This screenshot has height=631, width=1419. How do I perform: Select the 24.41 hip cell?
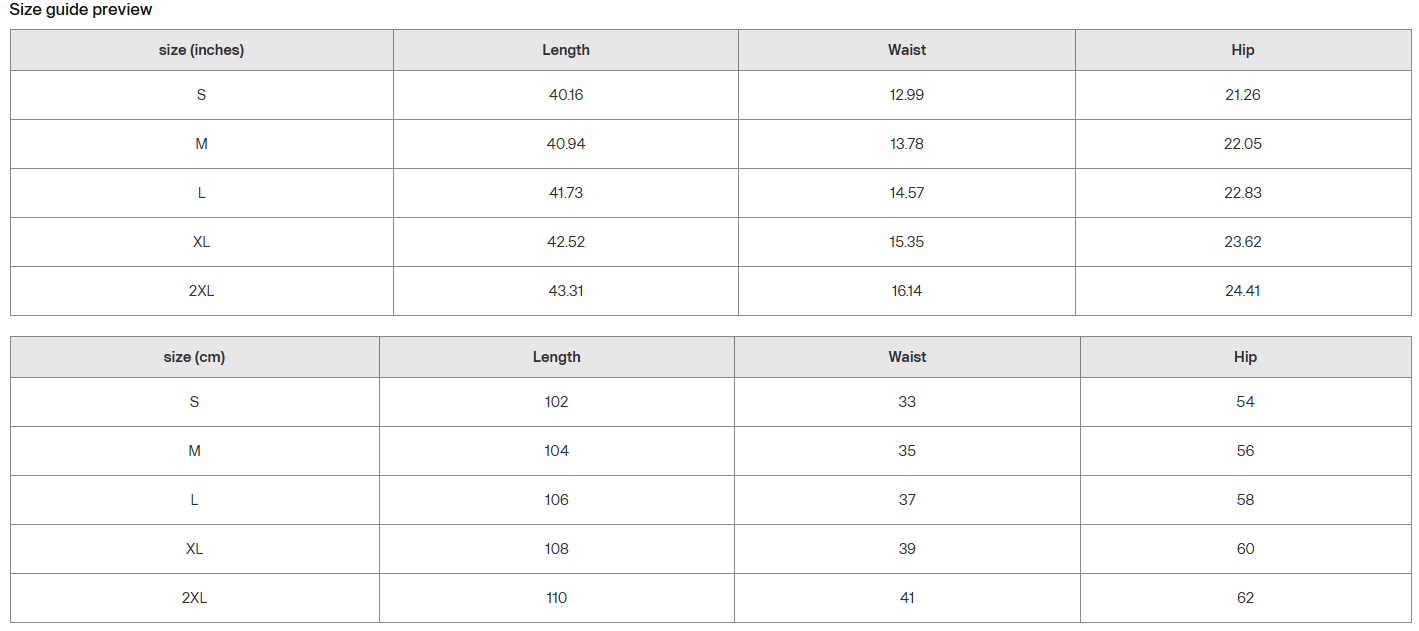(1243, 291)
